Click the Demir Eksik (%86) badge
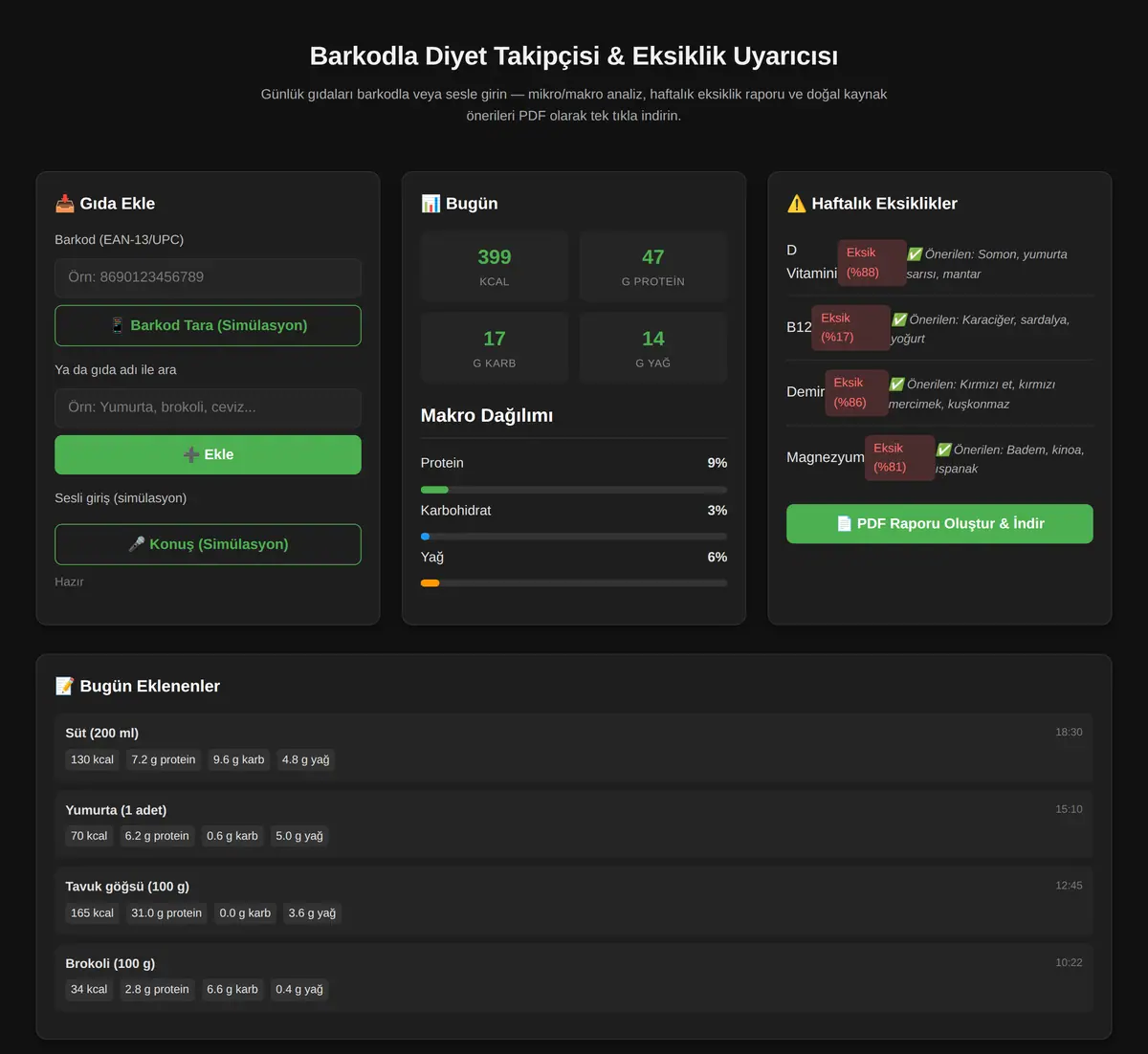Viewport: 1148px width, 1054px height. tap(856, 392)
